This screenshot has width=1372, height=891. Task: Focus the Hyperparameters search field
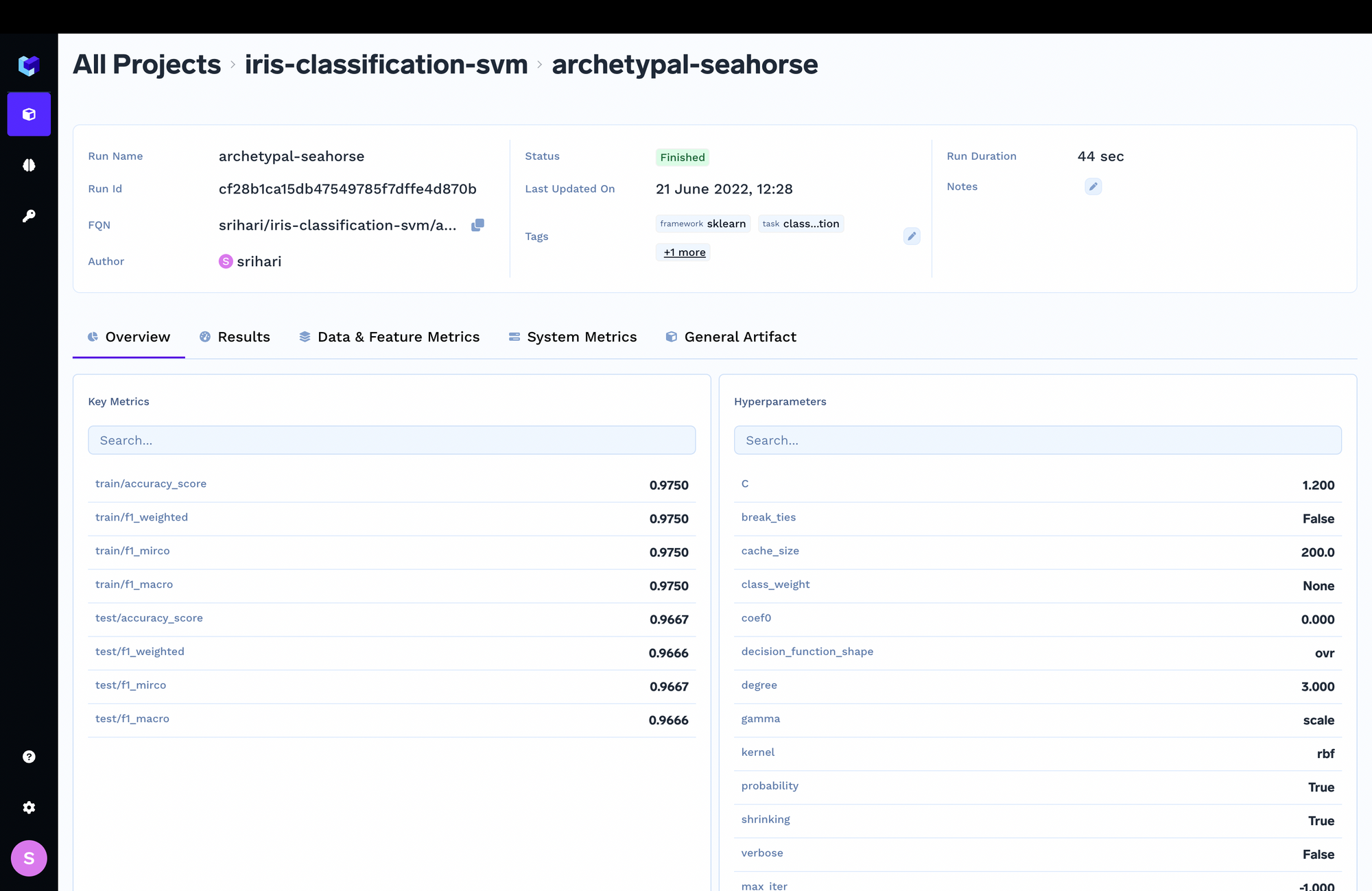1037,440
